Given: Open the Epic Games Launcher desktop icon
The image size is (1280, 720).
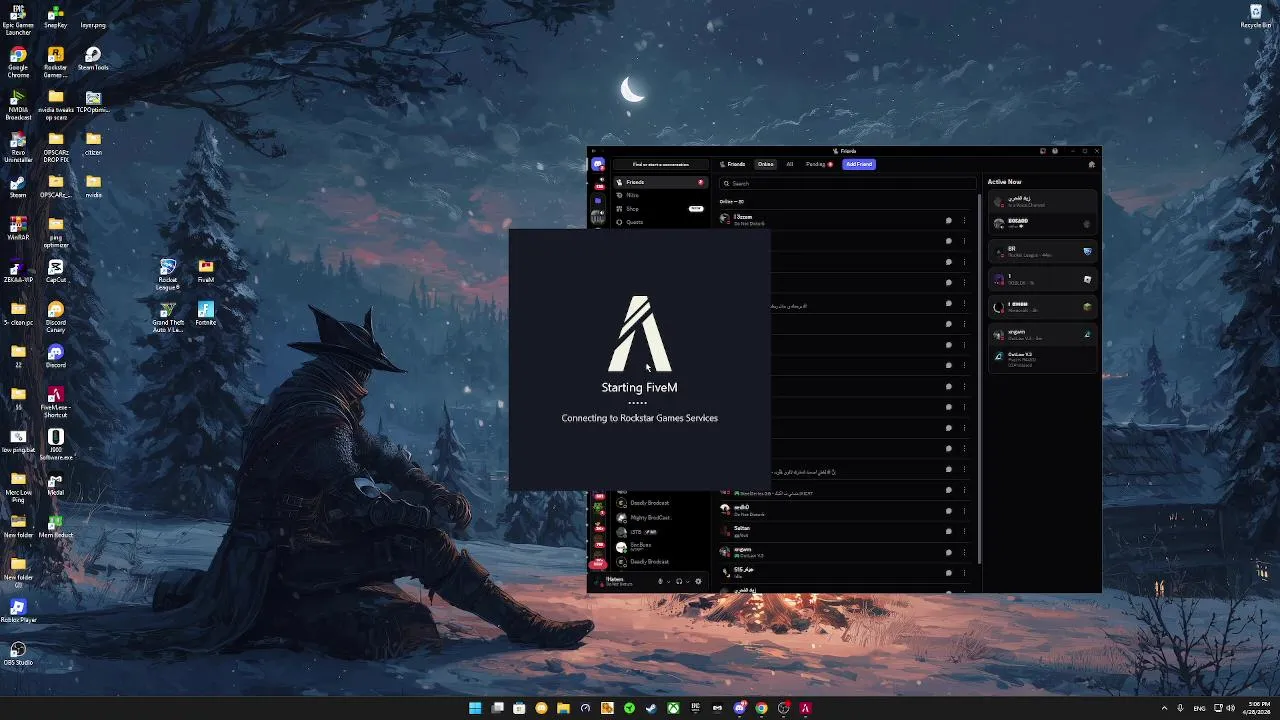Looking at the screenshot, I should (x=18, y=20).
